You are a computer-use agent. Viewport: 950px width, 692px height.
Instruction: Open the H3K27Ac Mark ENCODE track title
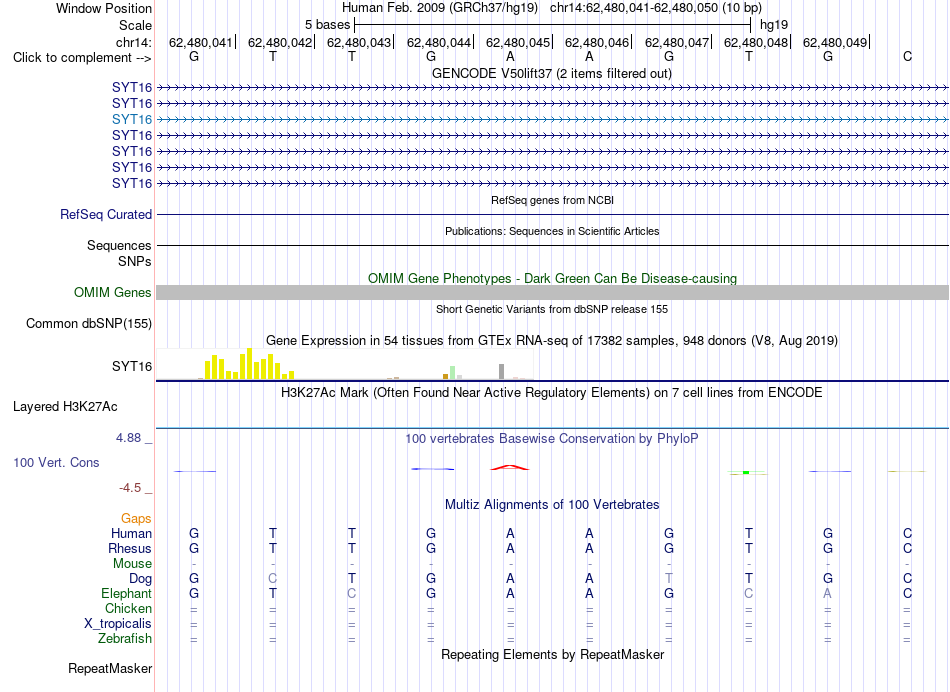click(552, 393)
